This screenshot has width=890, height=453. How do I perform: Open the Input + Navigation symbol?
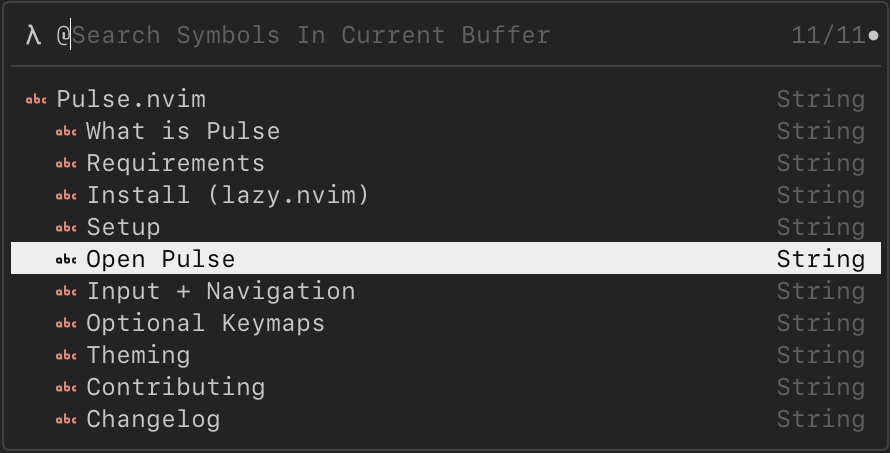[221, 291]
